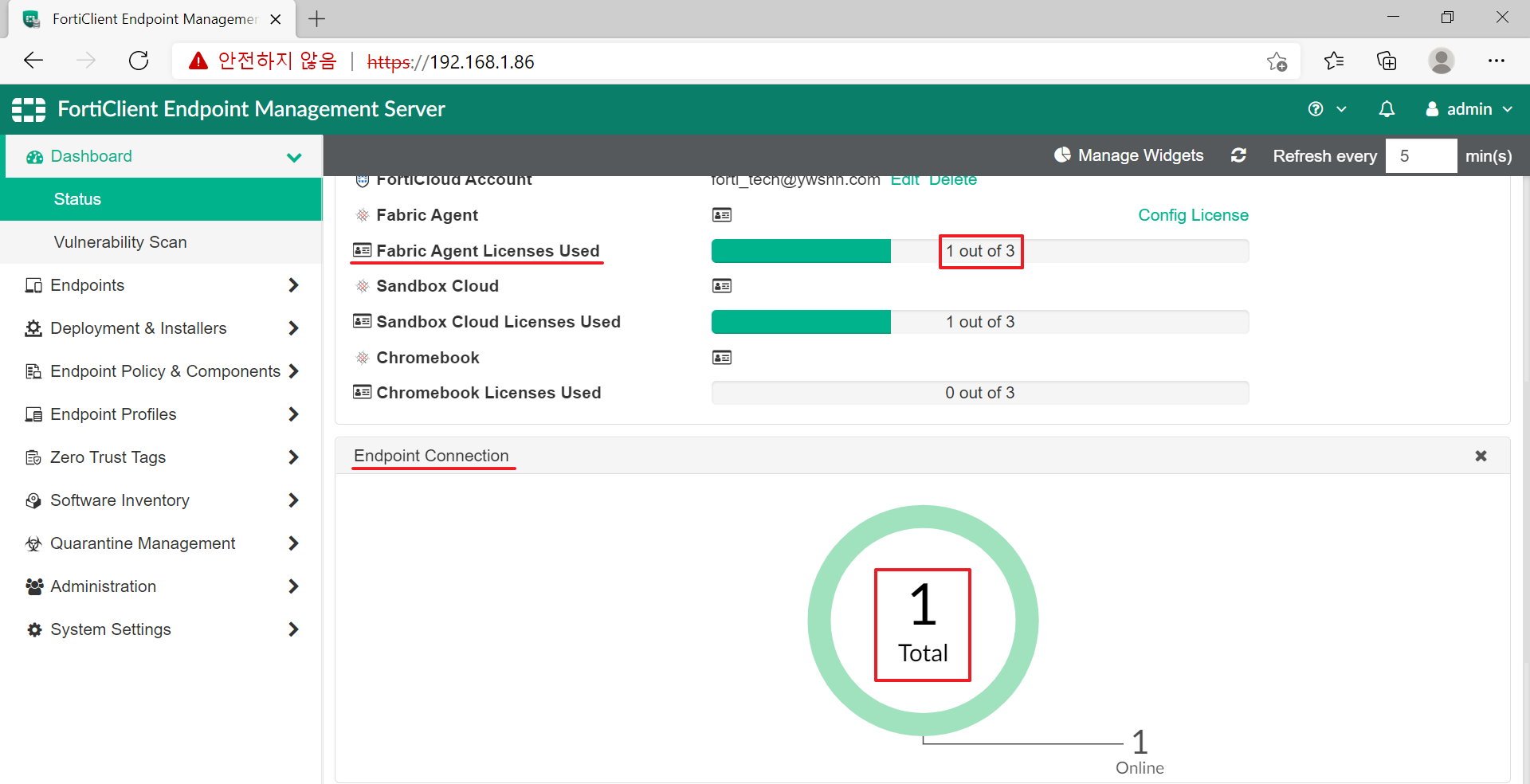Click the Sandbox Cloud Licenses Used label

pos(498,322)
